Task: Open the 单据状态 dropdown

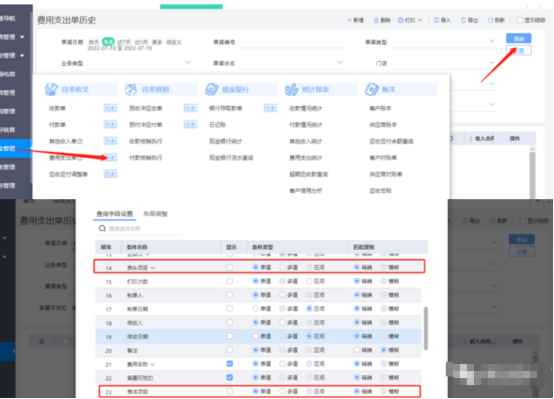Action: click(340, 62)
